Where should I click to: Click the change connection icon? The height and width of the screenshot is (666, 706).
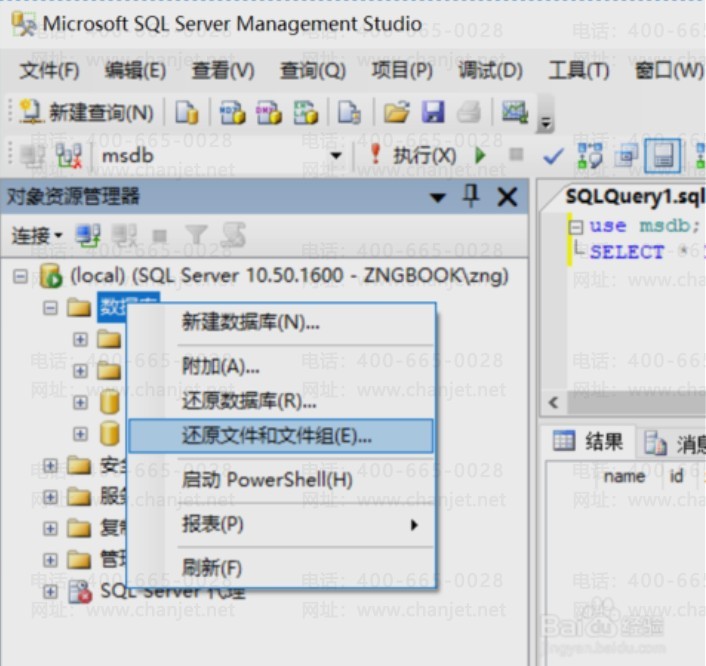(69, 156)
